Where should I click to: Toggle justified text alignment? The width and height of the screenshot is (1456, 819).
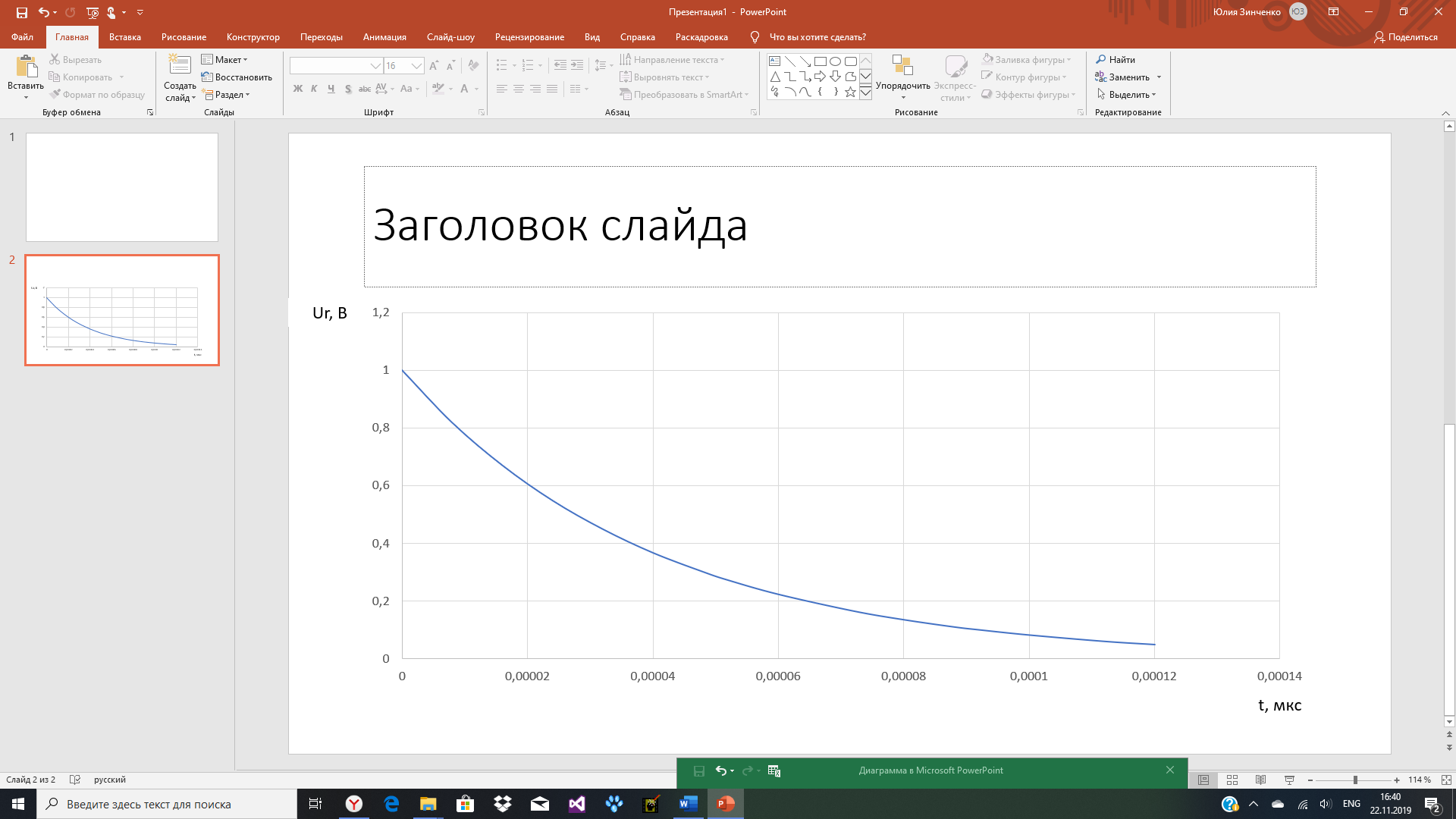(x=552, y=89)
